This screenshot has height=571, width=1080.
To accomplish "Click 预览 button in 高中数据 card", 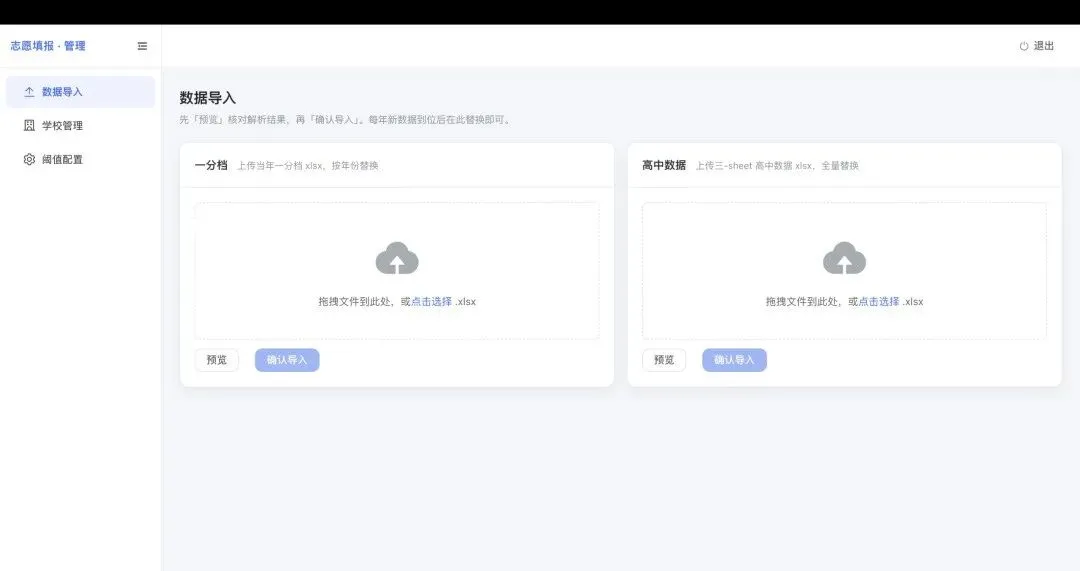I will [x=664, y=360].
